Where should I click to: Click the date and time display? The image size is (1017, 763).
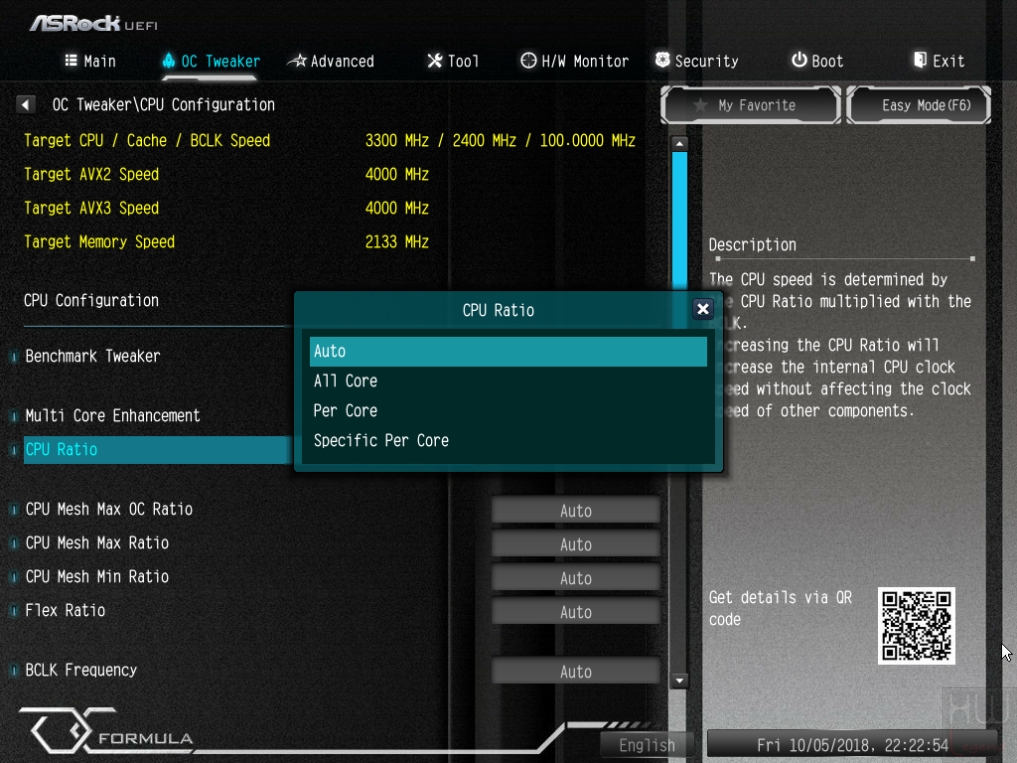click(x=852, y=745)
